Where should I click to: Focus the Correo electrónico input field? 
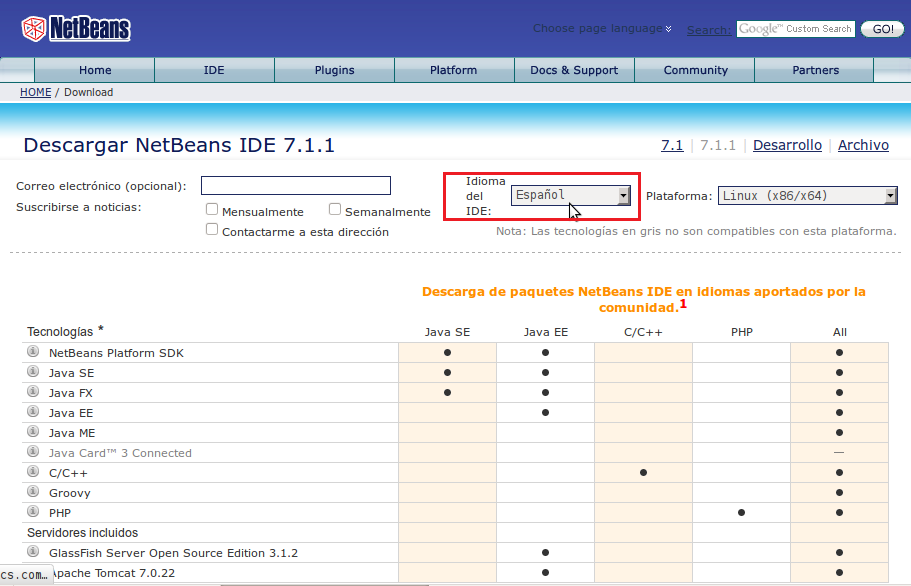(296, 185)
